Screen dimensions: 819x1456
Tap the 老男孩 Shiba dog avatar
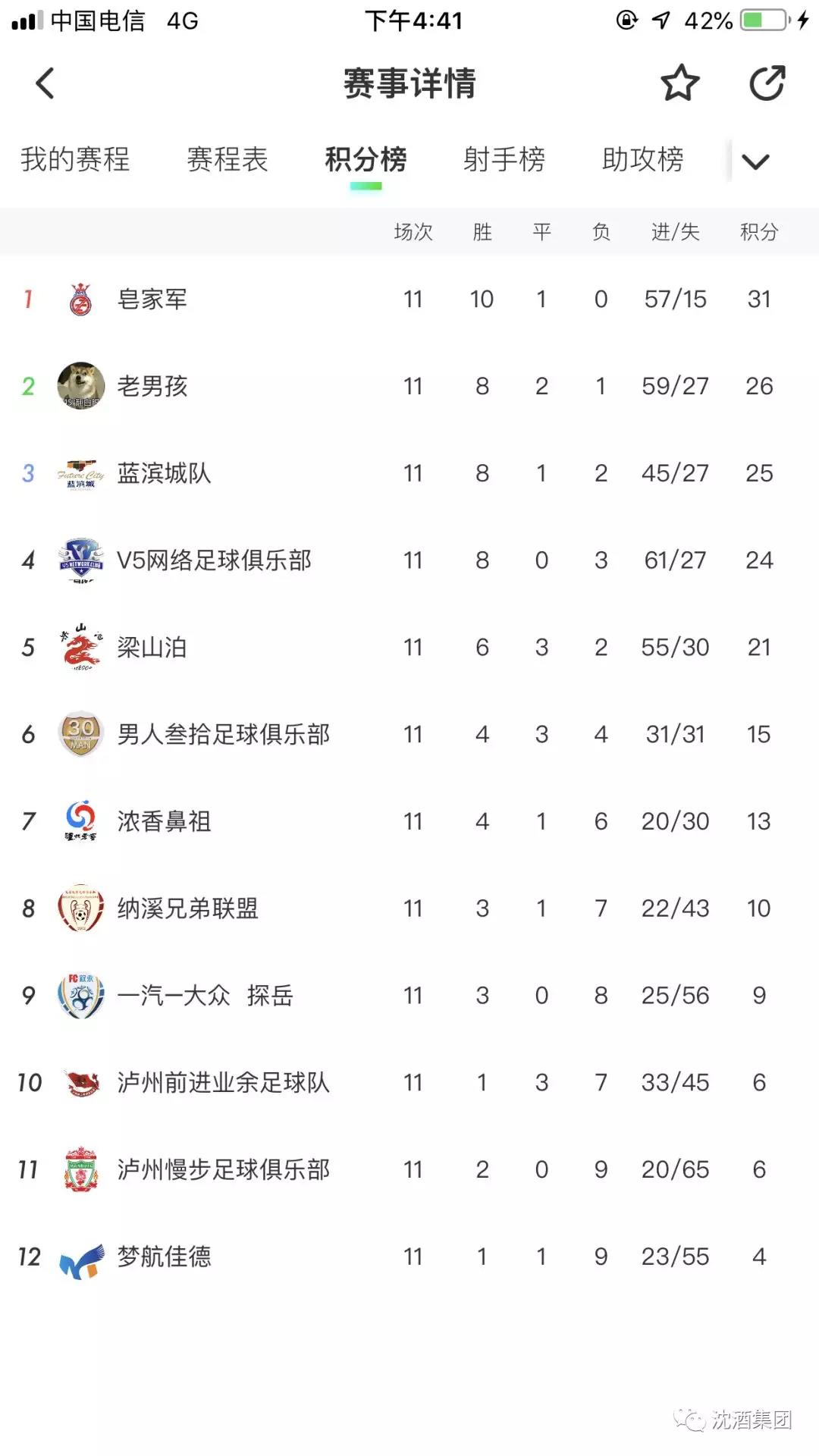click(81, 385)
